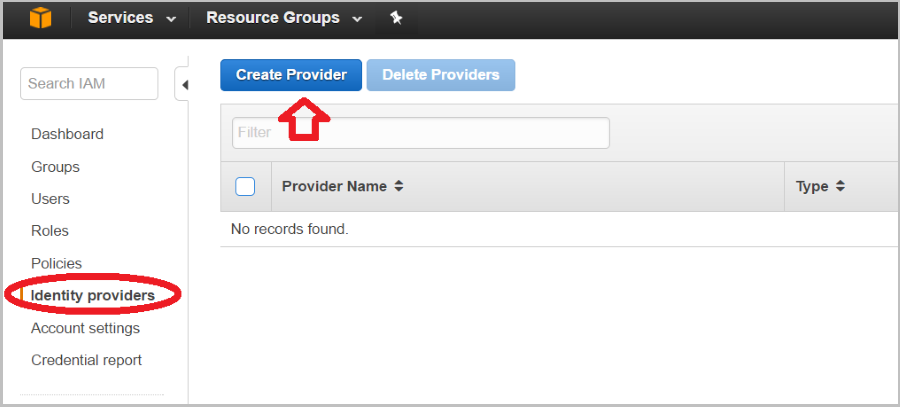This screenshot has width=900, height=407.
Task: Go to Groups in the sidebar
Action: coord(55,167)
